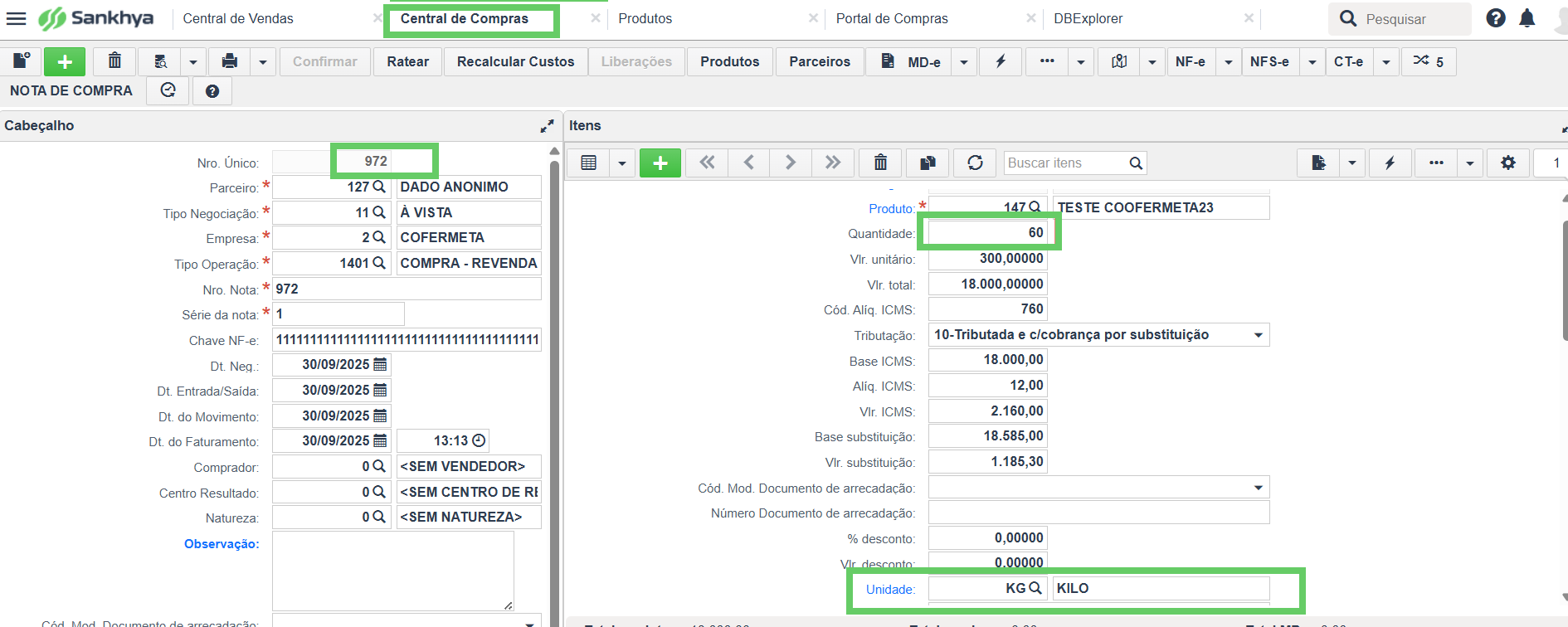Open Cód. Mod. Documento de arrecadação dropdown in Itens
The height and width of the screenshot is (627, 1568).
click(x=1259, y=488)
